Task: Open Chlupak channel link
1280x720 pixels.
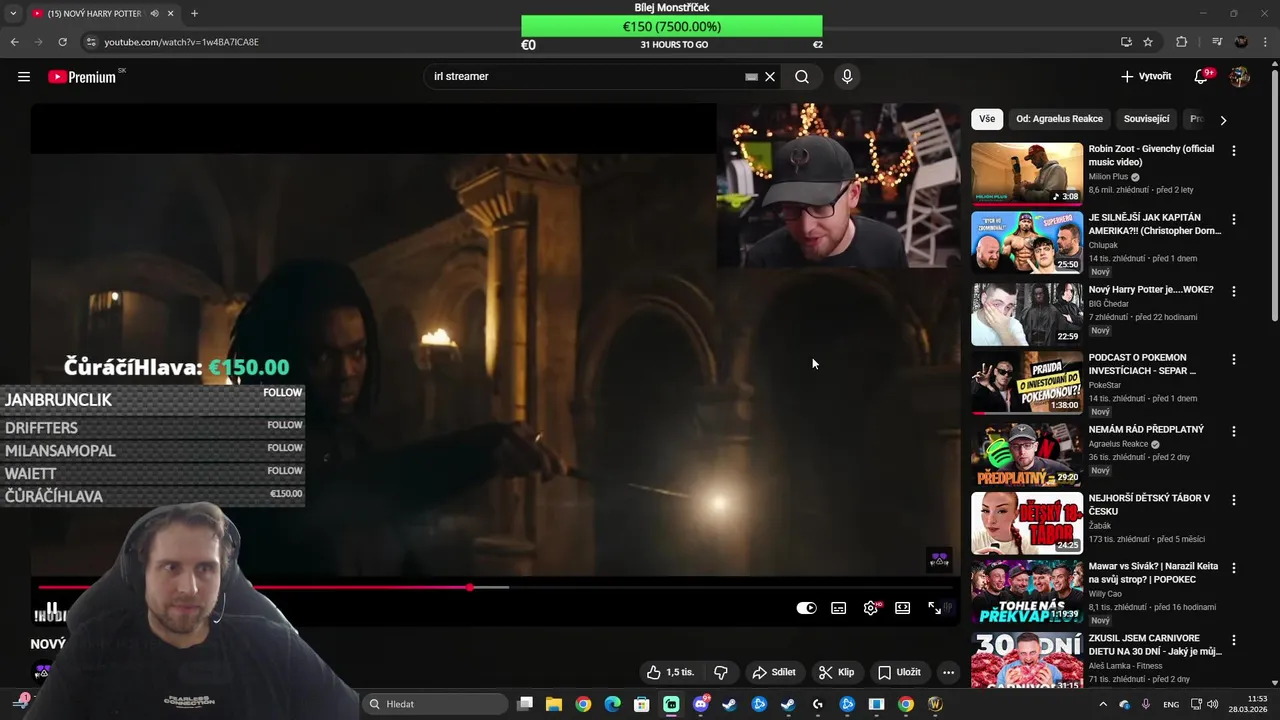Action: click(1104, 245)
